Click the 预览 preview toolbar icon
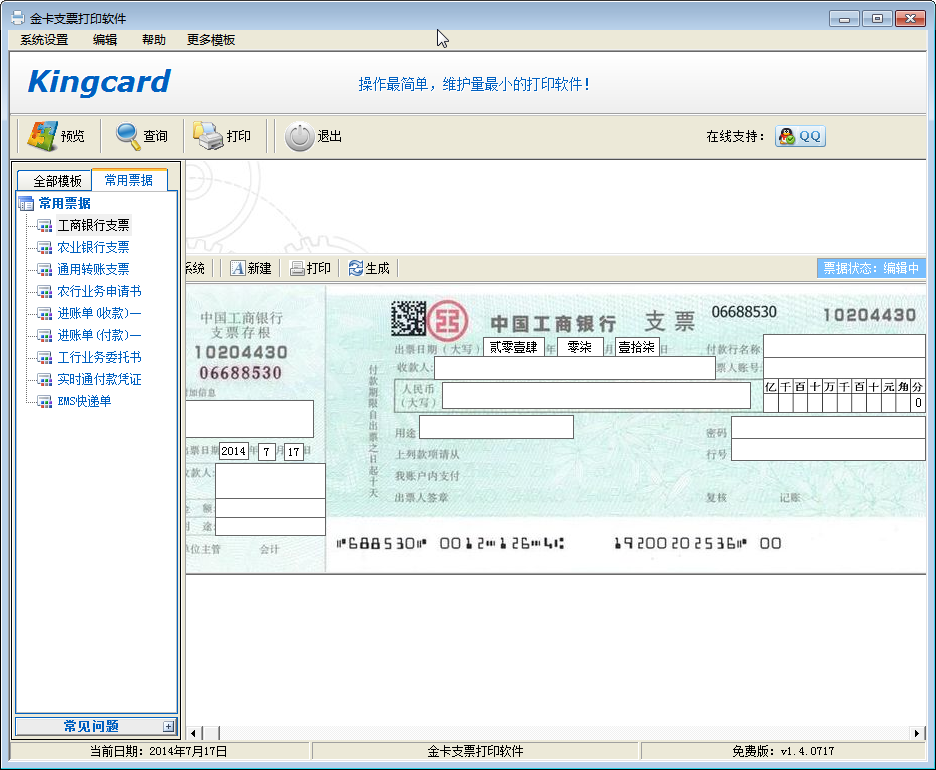Screen dimensions: 936x770 (x=41, y=136)
